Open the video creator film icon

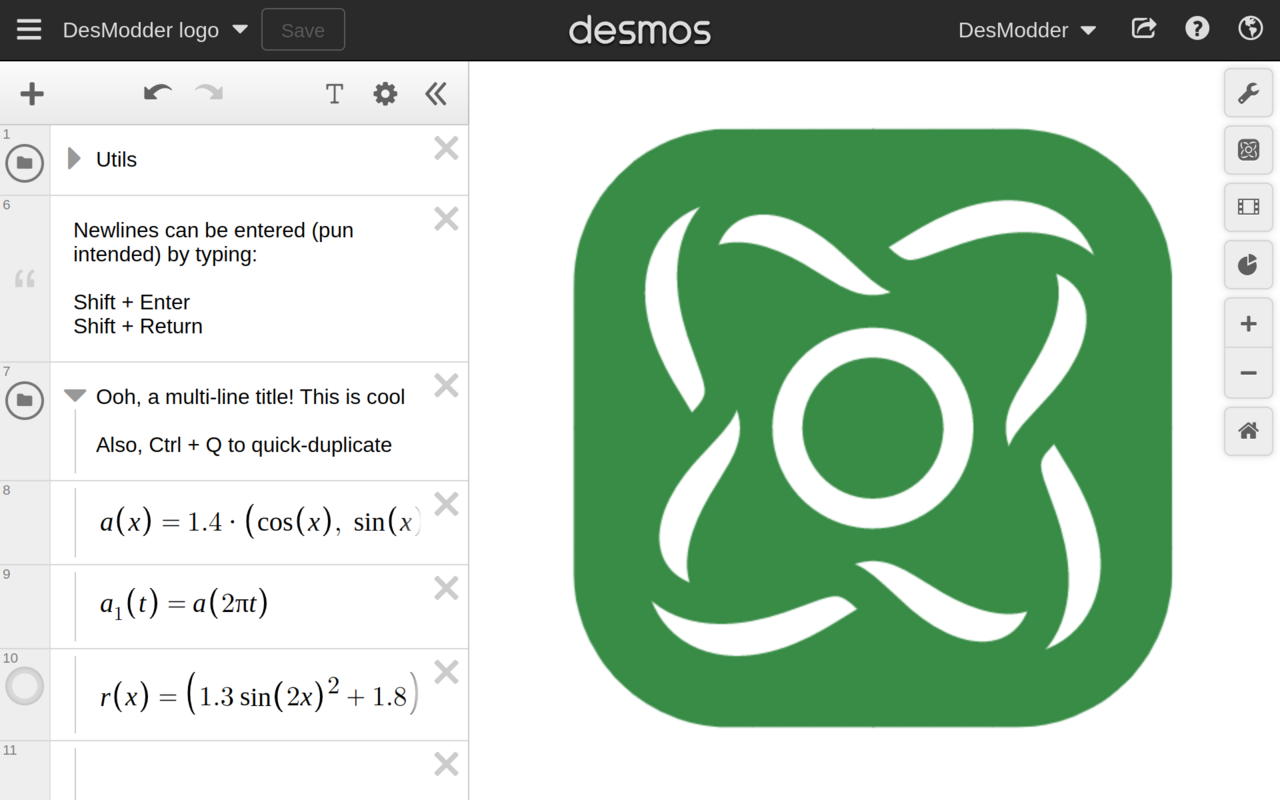(x=1248, y=207)
